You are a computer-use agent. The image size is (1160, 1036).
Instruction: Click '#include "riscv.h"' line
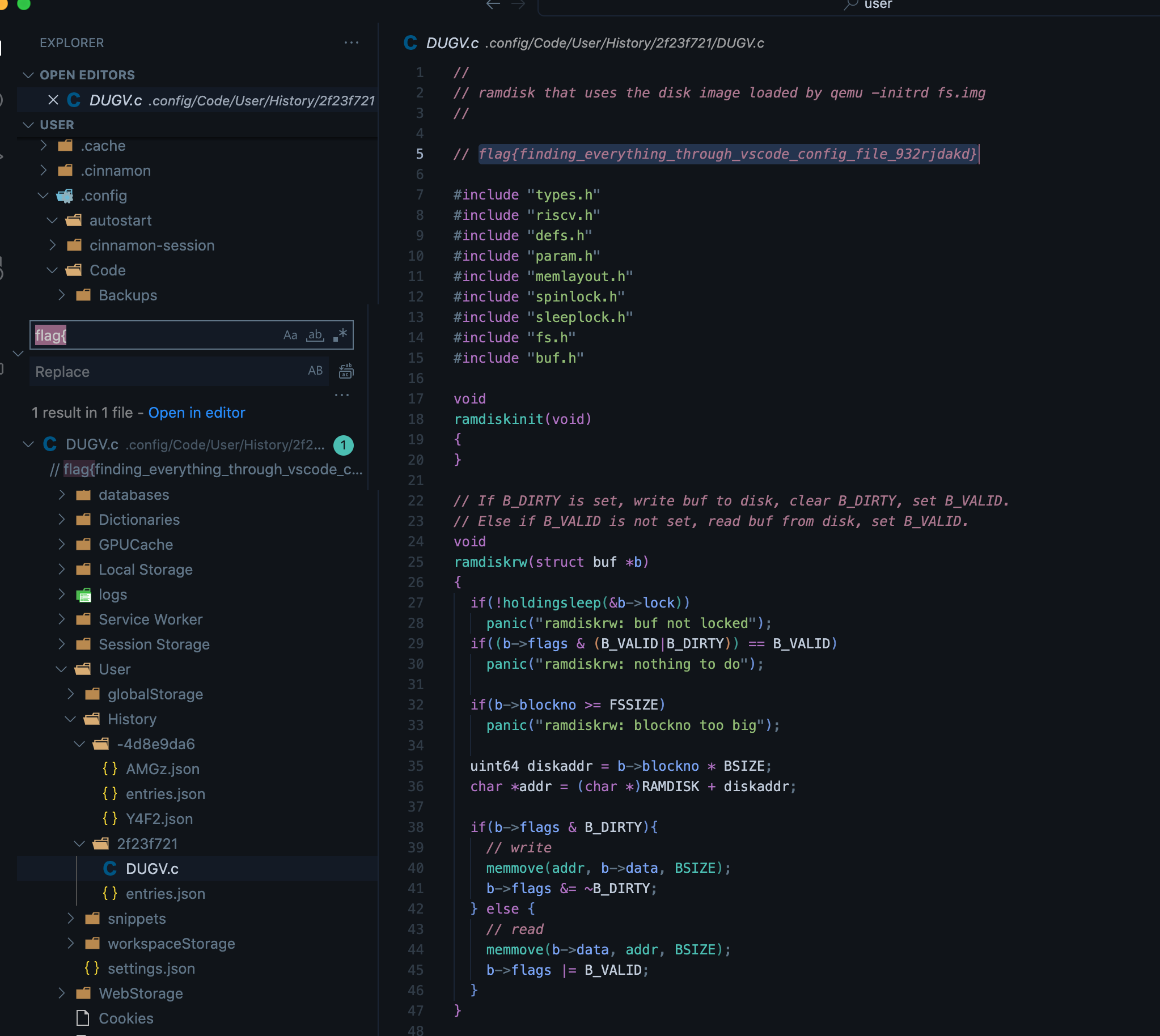click(527, 215)
